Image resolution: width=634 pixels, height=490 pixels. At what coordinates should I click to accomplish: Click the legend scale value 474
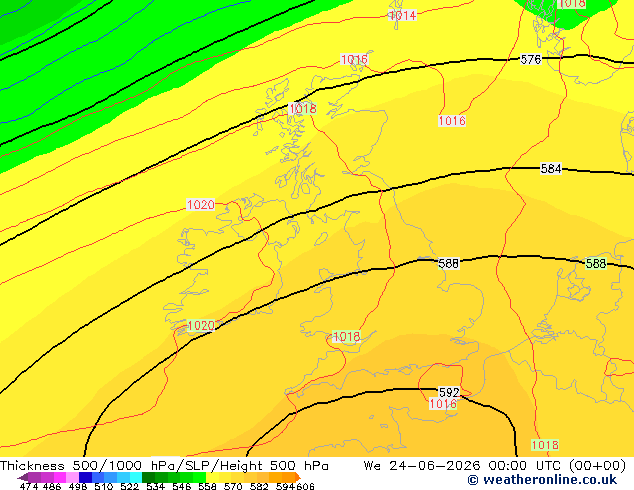pyautogui.click(x=29, y=486)
